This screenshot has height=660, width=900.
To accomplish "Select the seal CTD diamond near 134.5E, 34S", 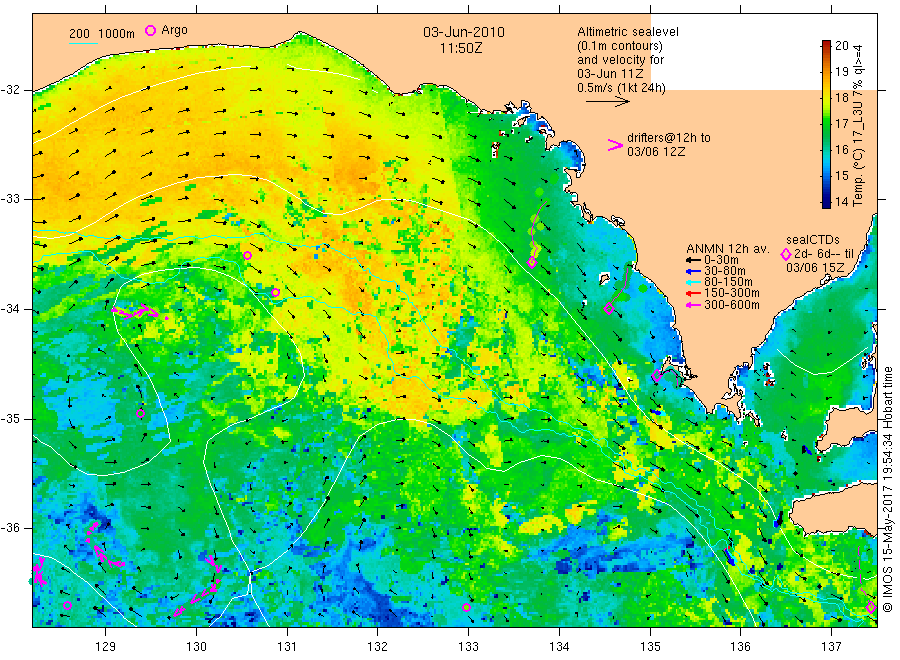I will (x=609, y=309).
